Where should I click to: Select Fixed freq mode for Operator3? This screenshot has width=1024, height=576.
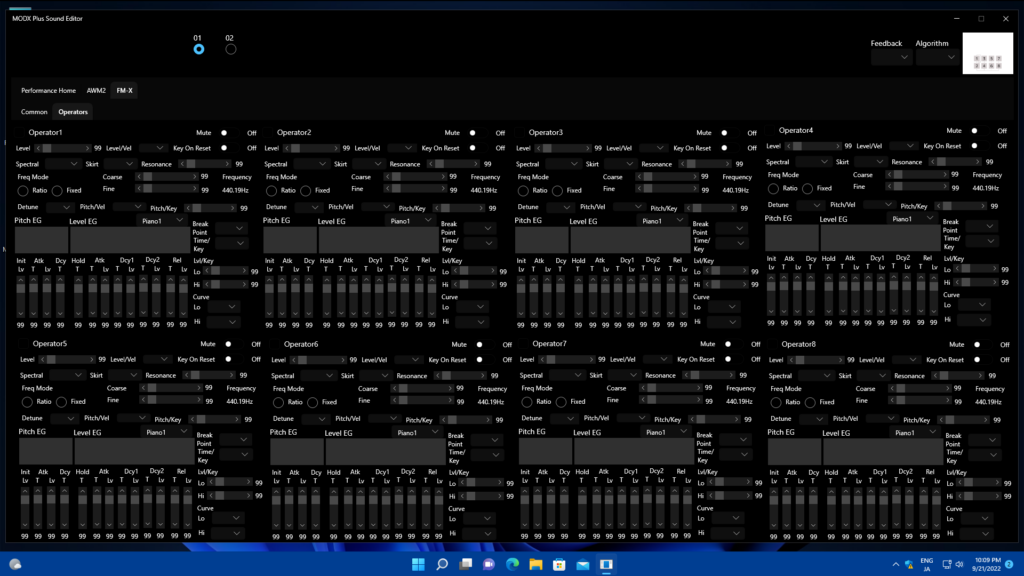[x=557, y=191]
